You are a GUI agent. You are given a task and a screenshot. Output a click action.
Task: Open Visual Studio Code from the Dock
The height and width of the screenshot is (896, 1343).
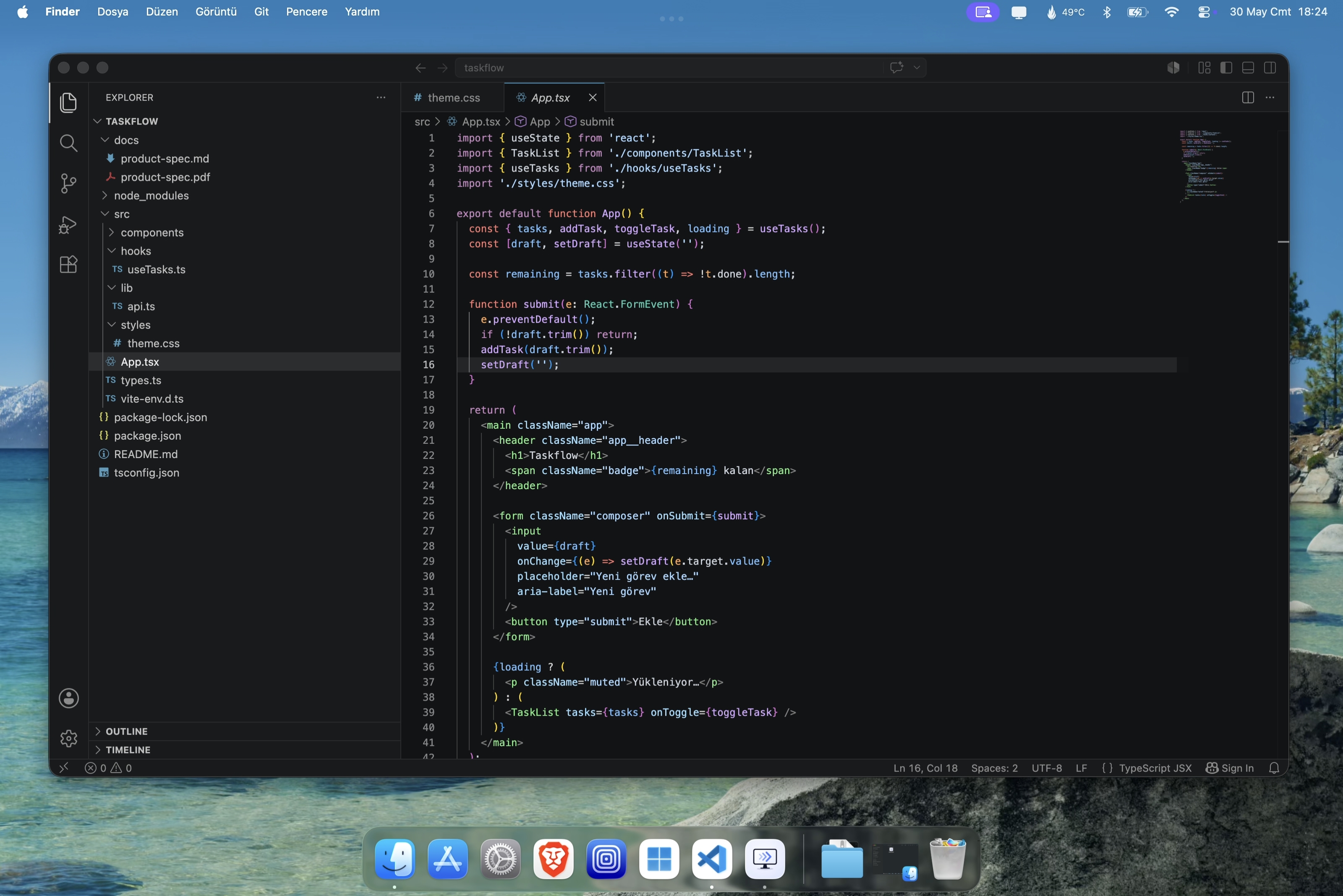712,858
